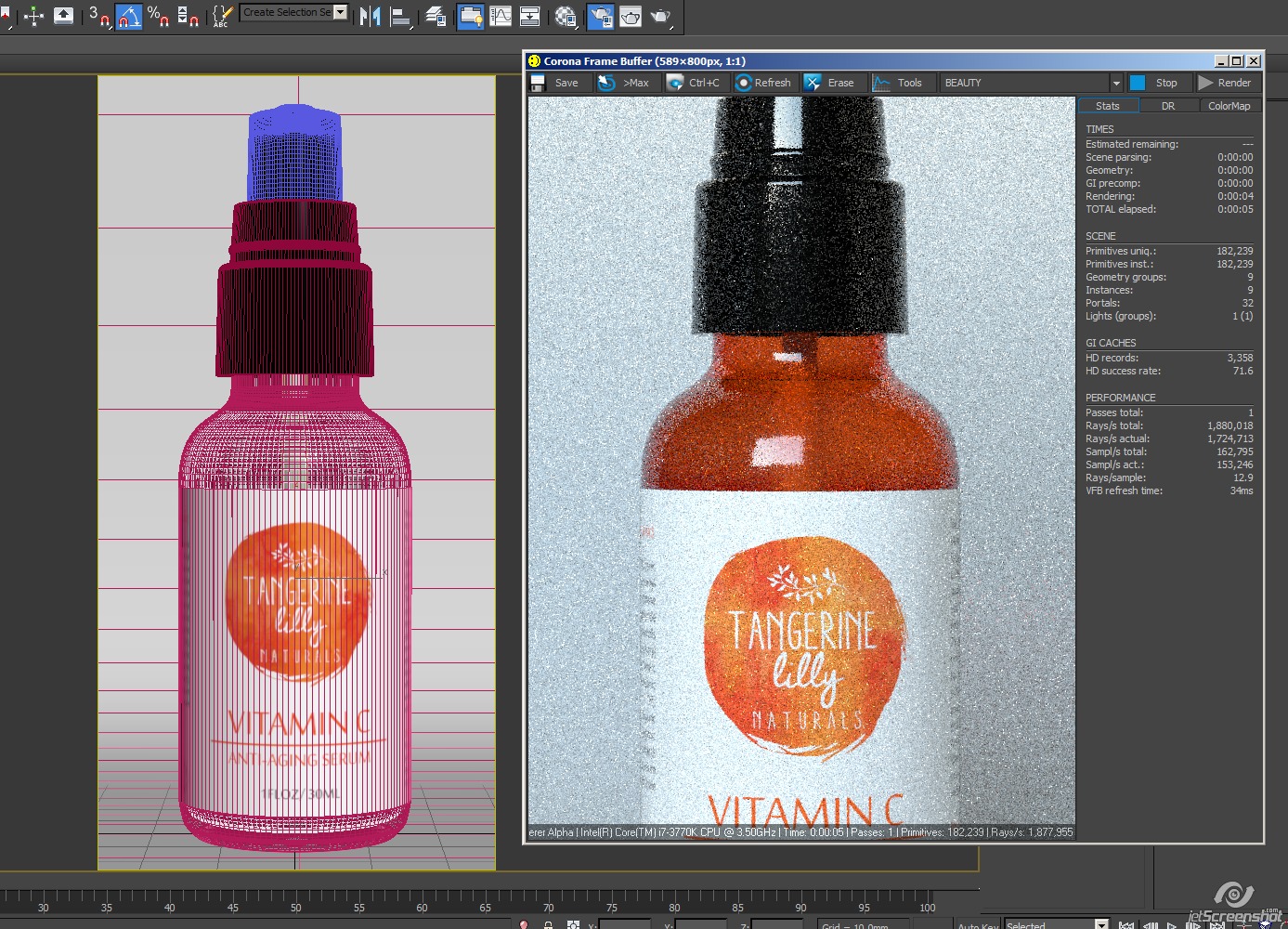Click the Refresh circular icon
Screen dimensions: 1288x929
tap(743, 83)
